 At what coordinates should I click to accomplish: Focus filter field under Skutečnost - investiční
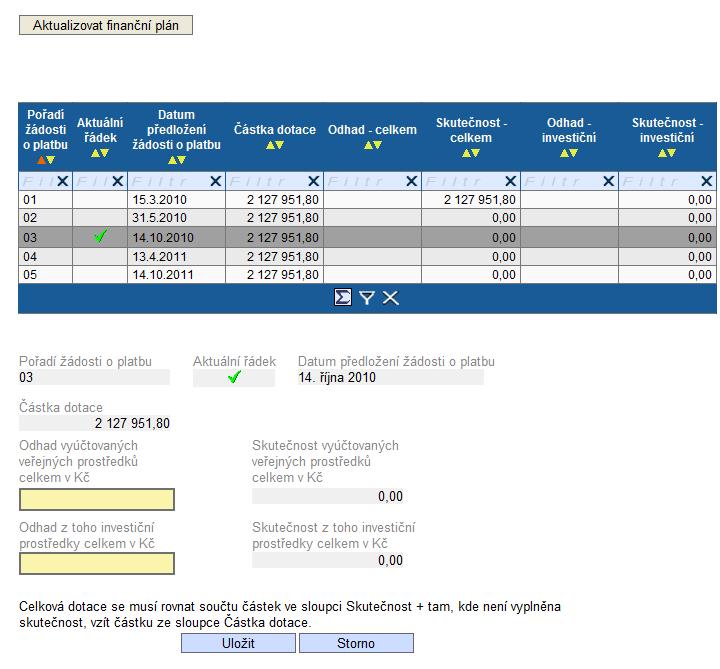tap(660, 181)
